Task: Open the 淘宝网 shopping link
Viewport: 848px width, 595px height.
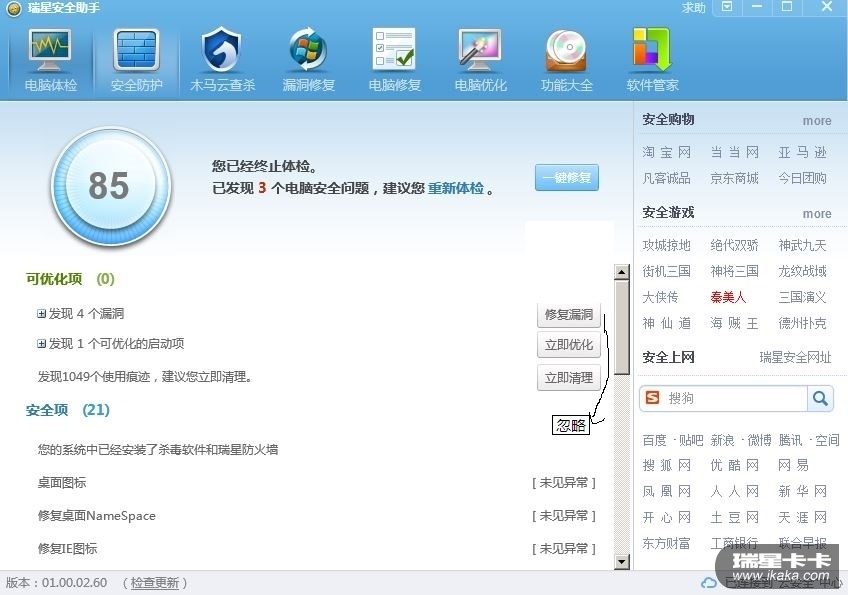Action: (666, 153)
